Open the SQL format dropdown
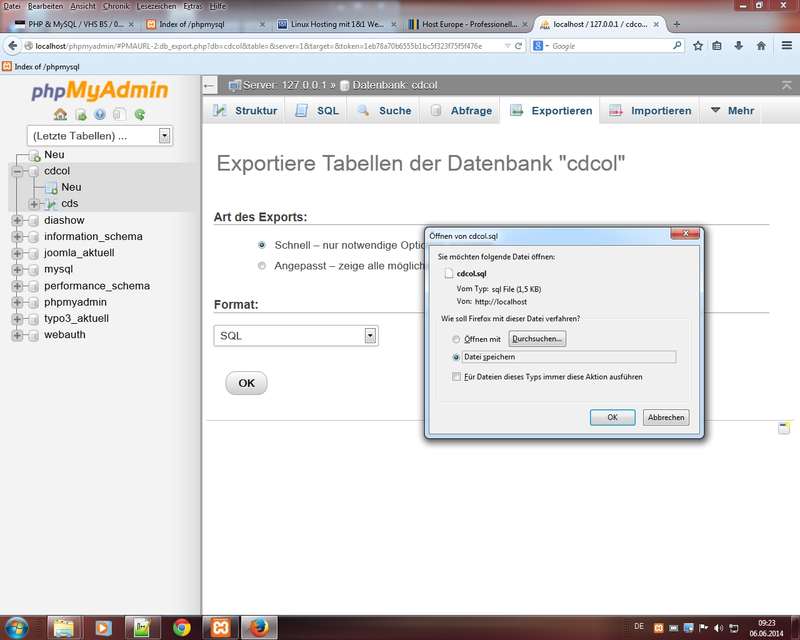Viewport: 800px width, 640px height. click(x=296, y=336)
